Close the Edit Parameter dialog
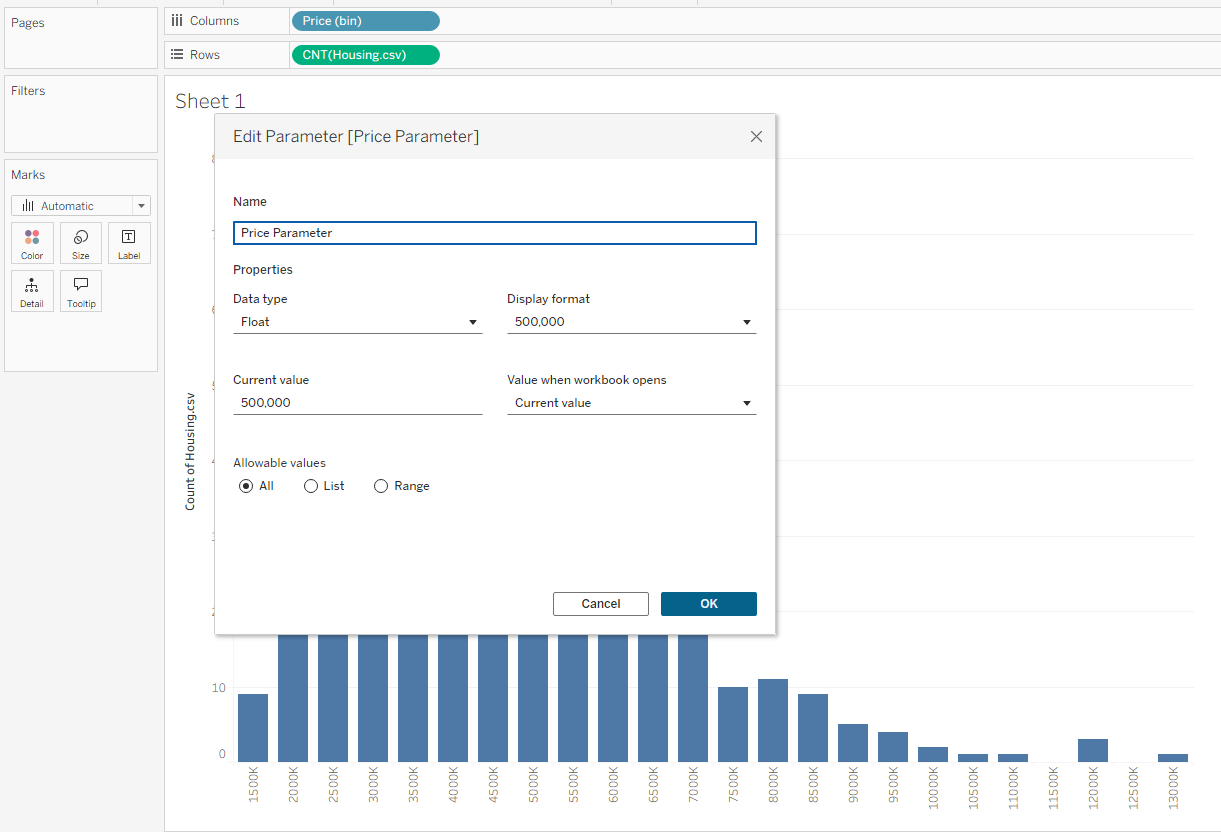Viewport: 1221px width, 832px height. [x=756, y=137]
